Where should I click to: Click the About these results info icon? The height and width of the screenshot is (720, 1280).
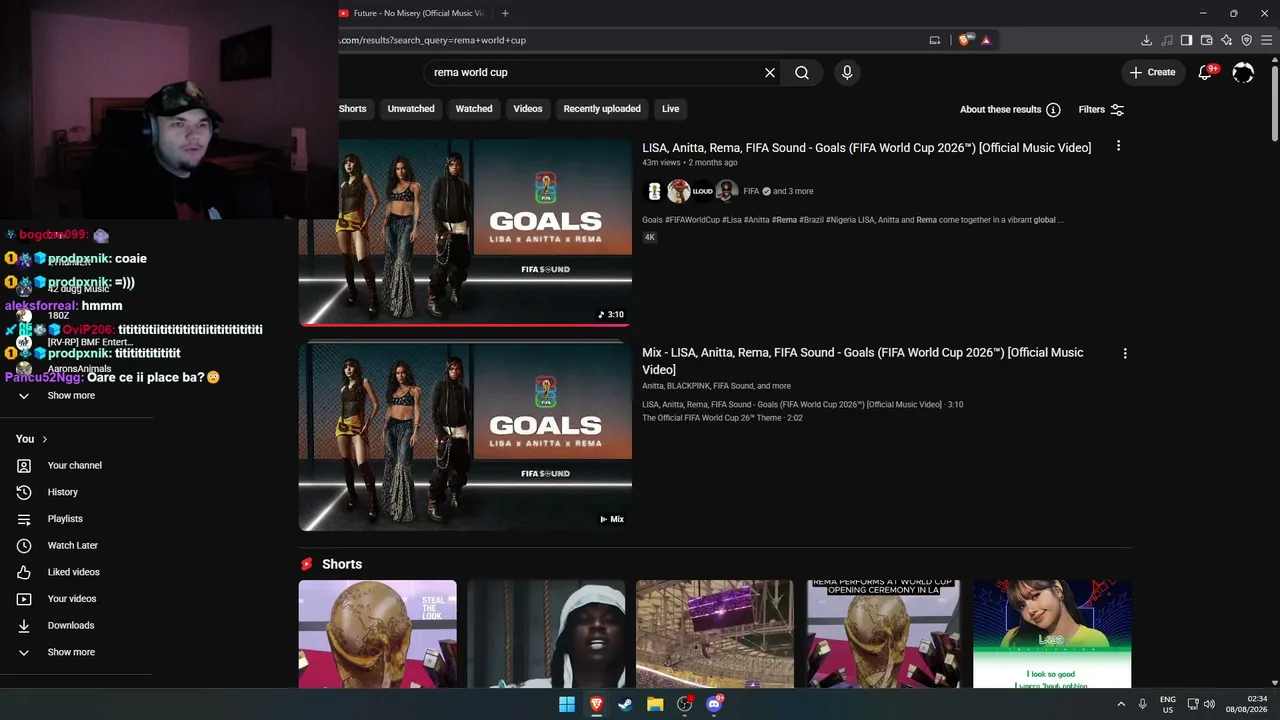click(1053, 110)
